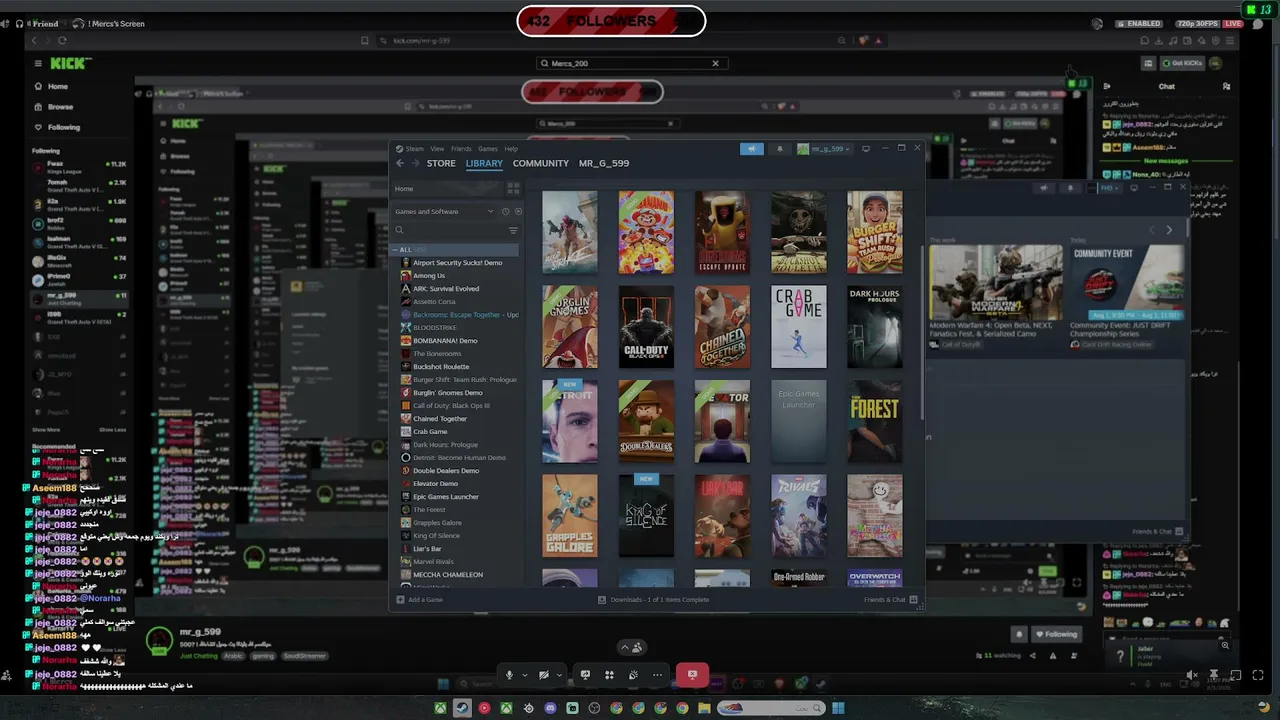This screenshot has height=720, width=1280.
Task: Open the Crab Game cover thumbnail
Action: click(x=799, y=327)
